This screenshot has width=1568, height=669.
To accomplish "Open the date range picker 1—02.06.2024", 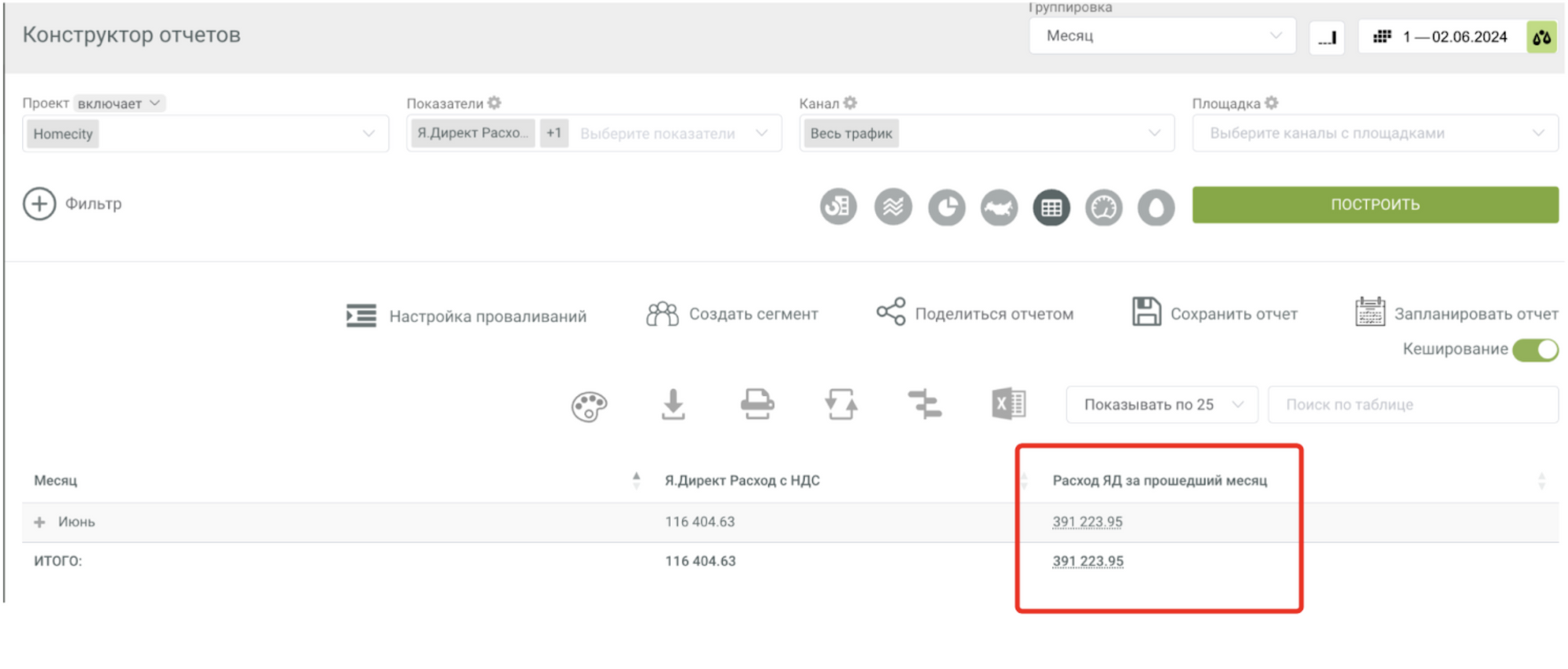I will (x=1443, y=37).
